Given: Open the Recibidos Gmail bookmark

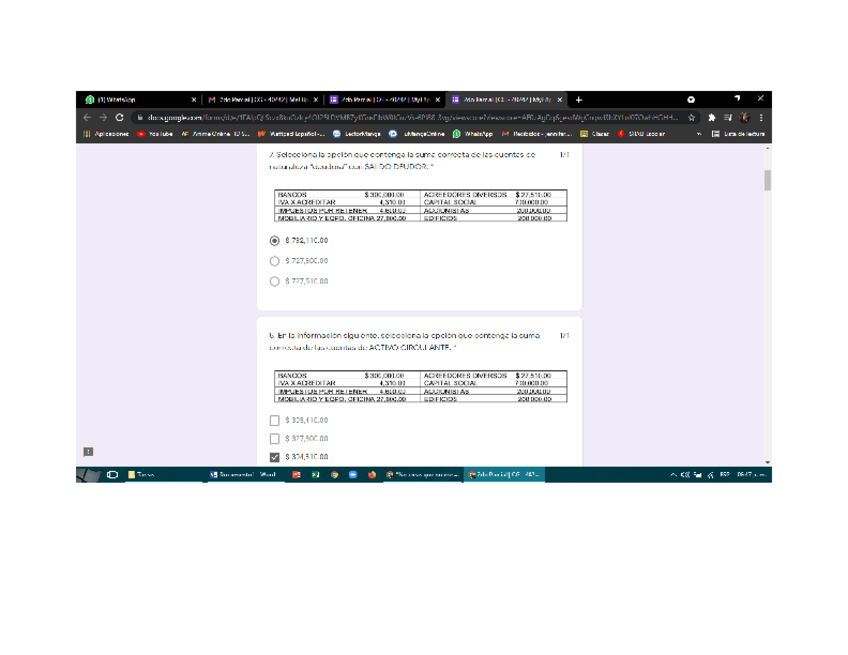Looking at the screenshot, I should tap(536, 134).
